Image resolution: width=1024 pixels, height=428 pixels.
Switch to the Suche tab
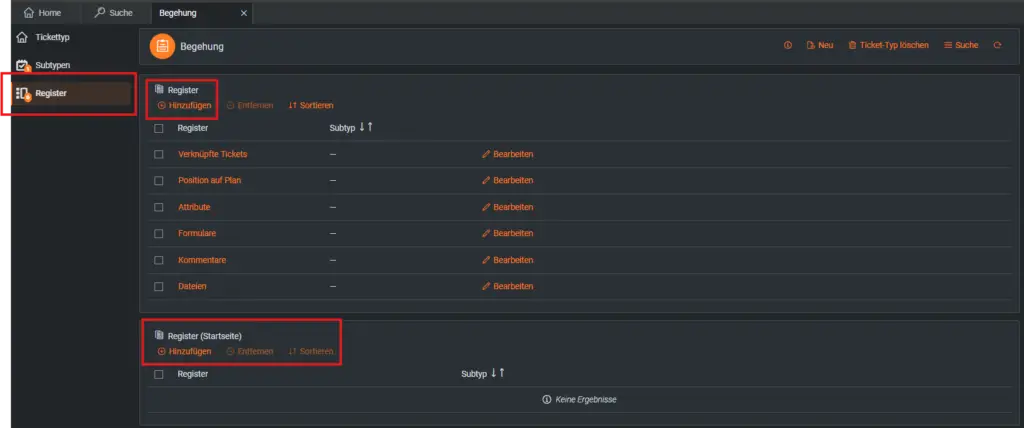[114, 13]
